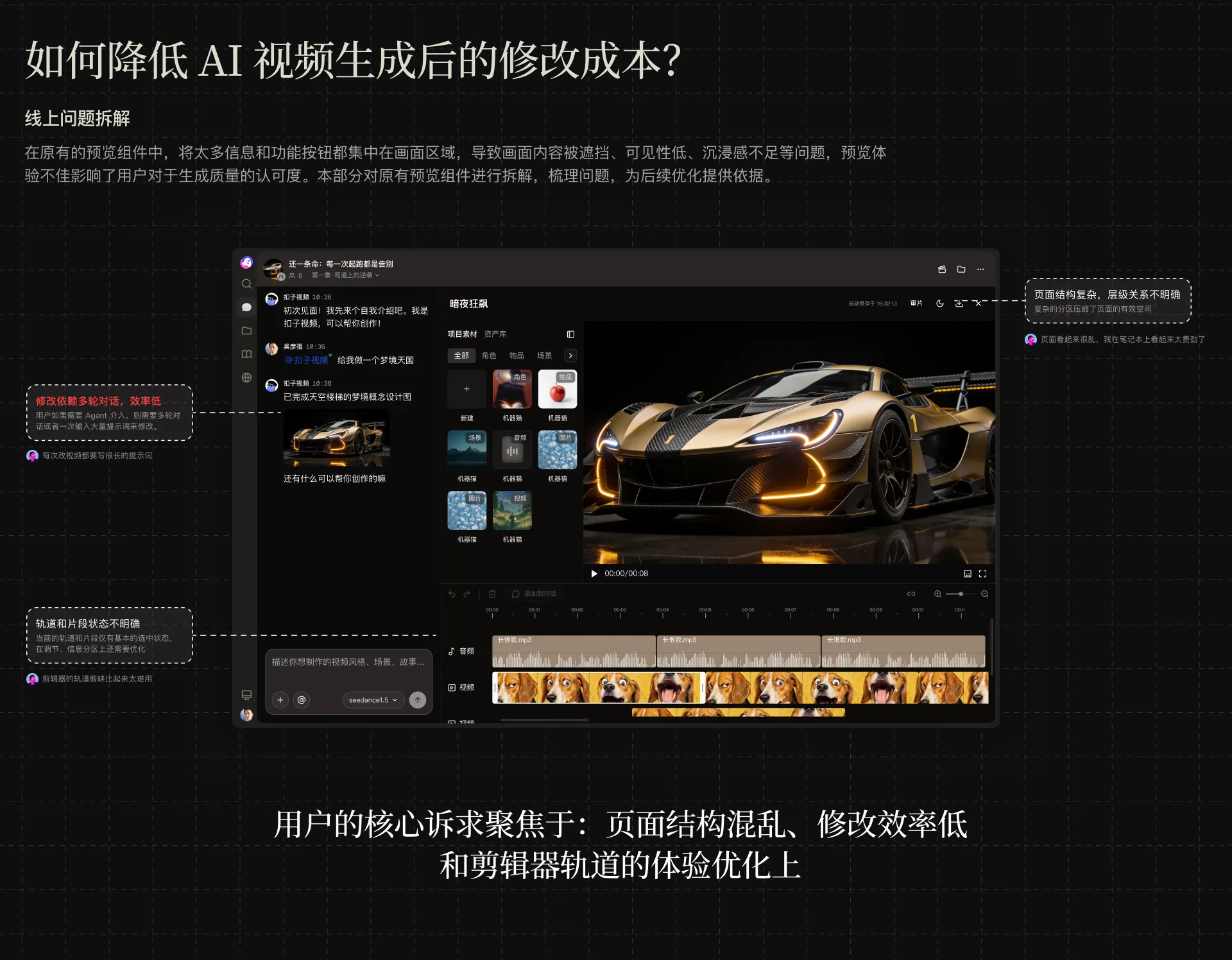Collapse the asset panel with sidebar toggle icon
Screen dimensions: 1232x960
(570, 334)
